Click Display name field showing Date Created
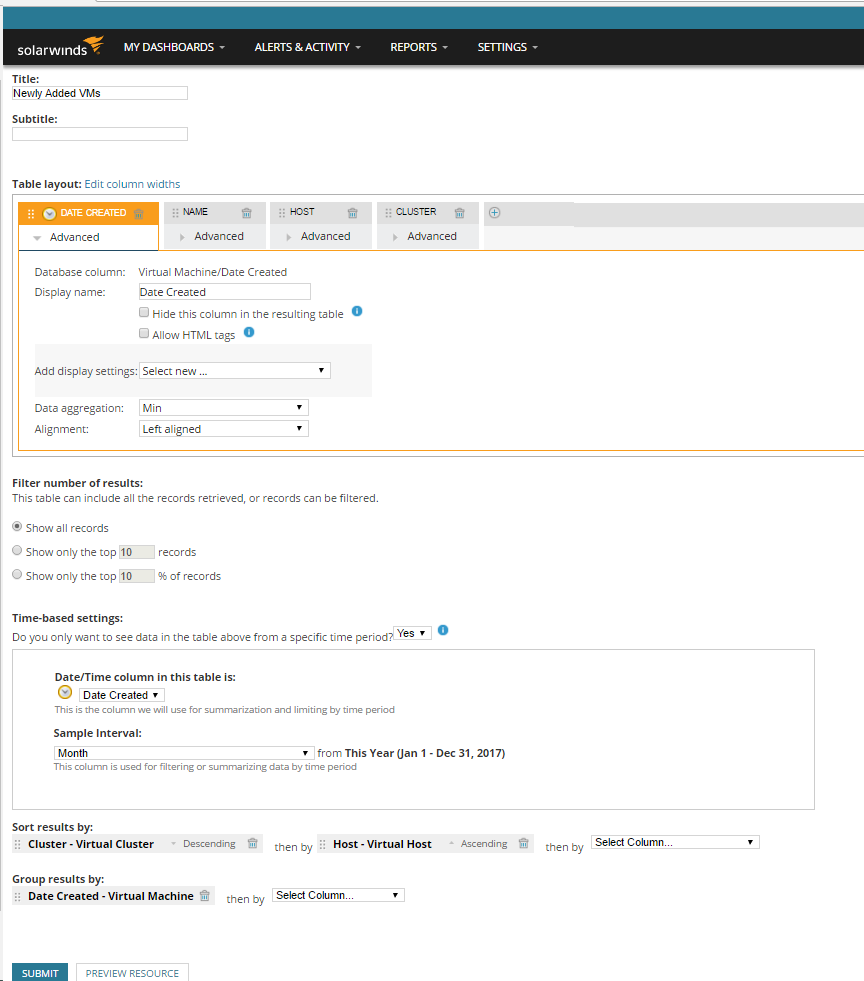This screenshot has width=864, height=981. point(225,292)
